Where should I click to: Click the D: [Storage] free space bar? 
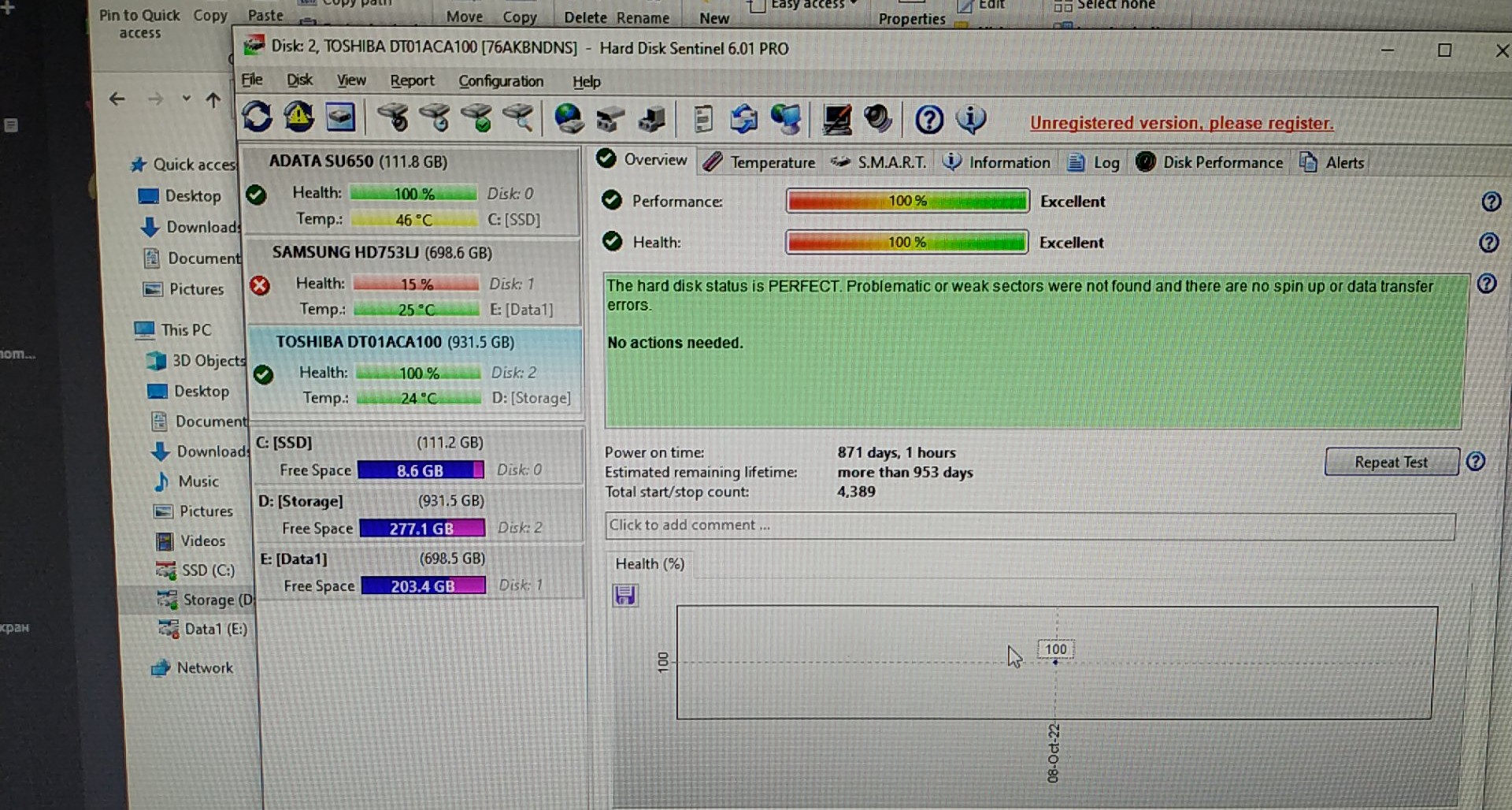click(x=422, y=528)
